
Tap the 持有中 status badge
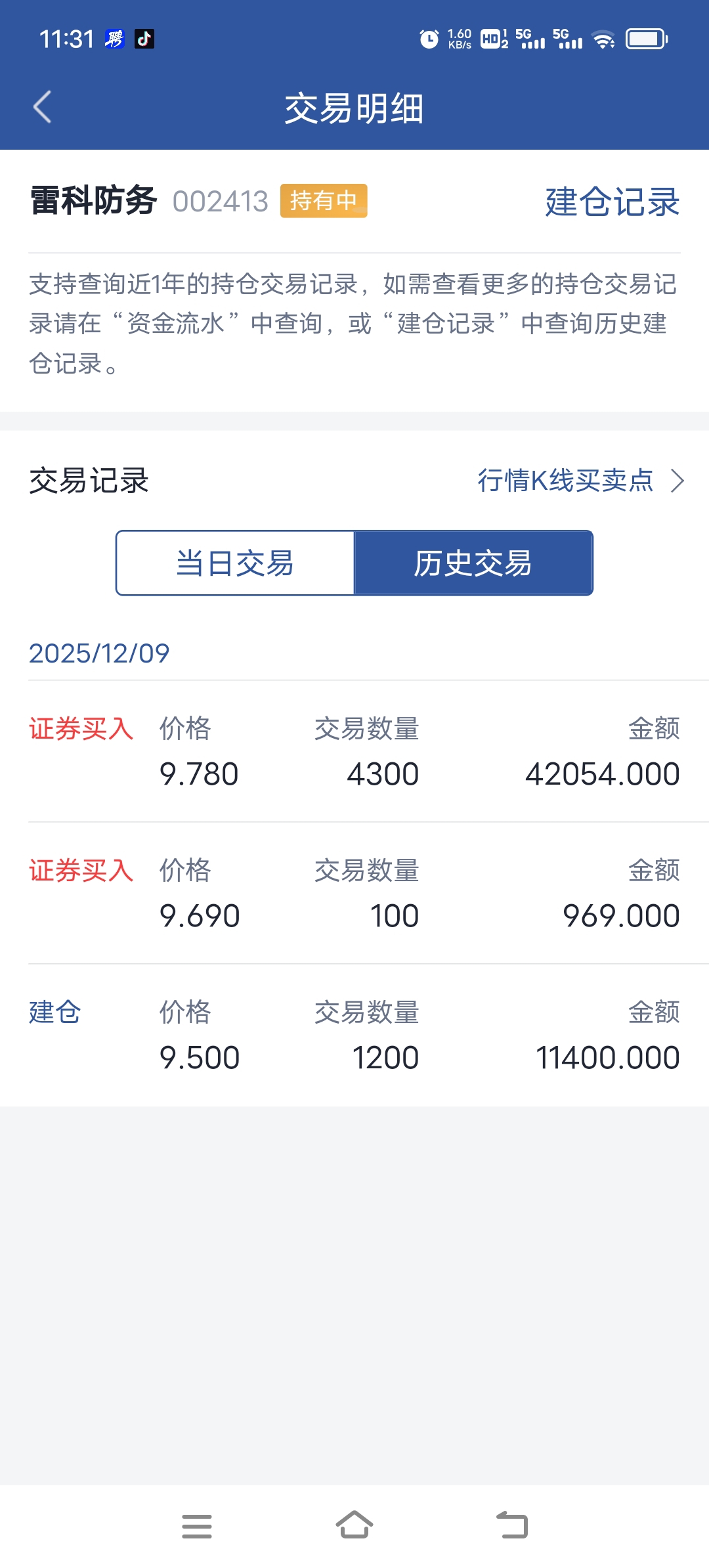coord(324,201)
